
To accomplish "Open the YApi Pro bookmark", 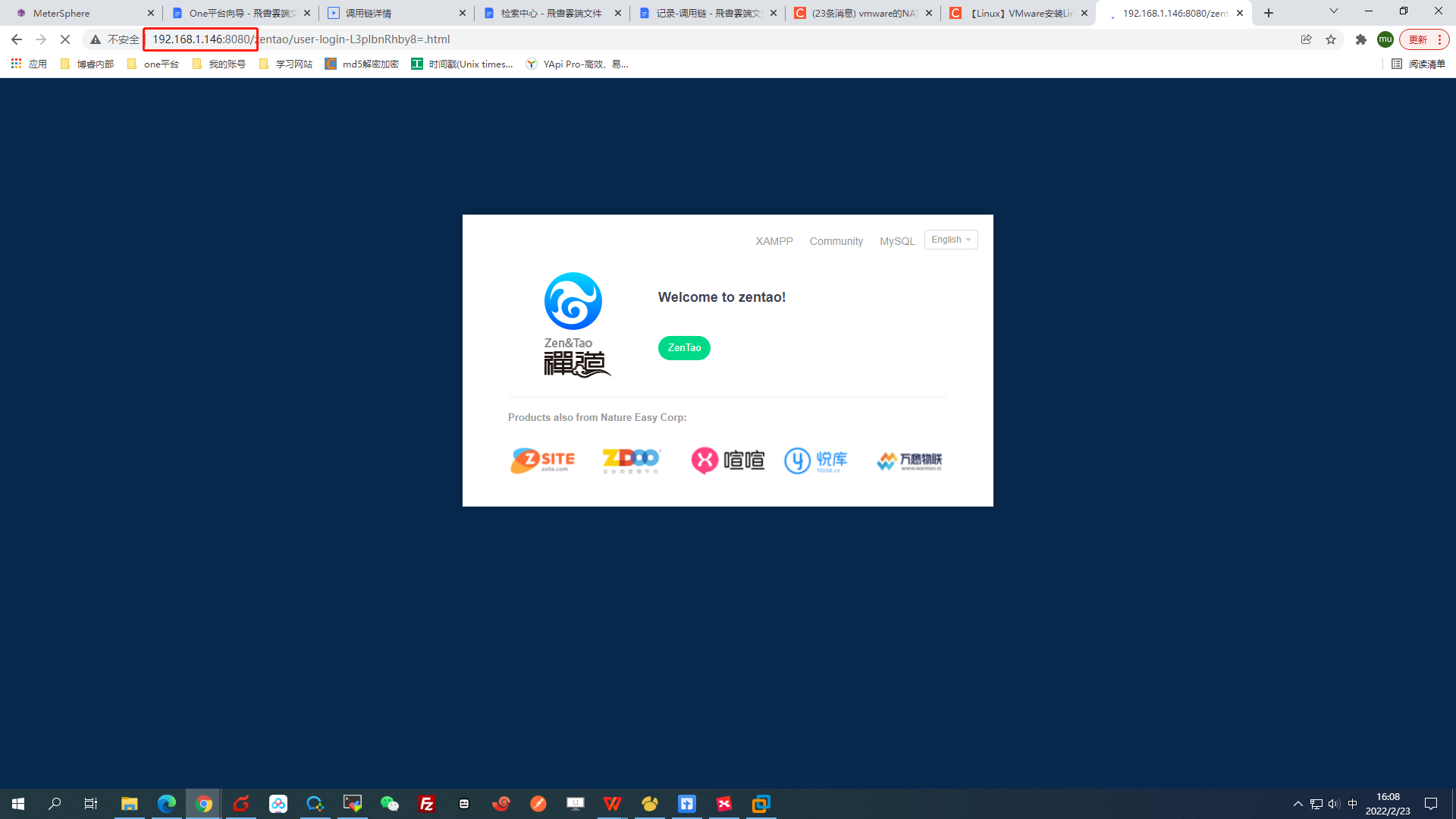I will click(577, 64).
